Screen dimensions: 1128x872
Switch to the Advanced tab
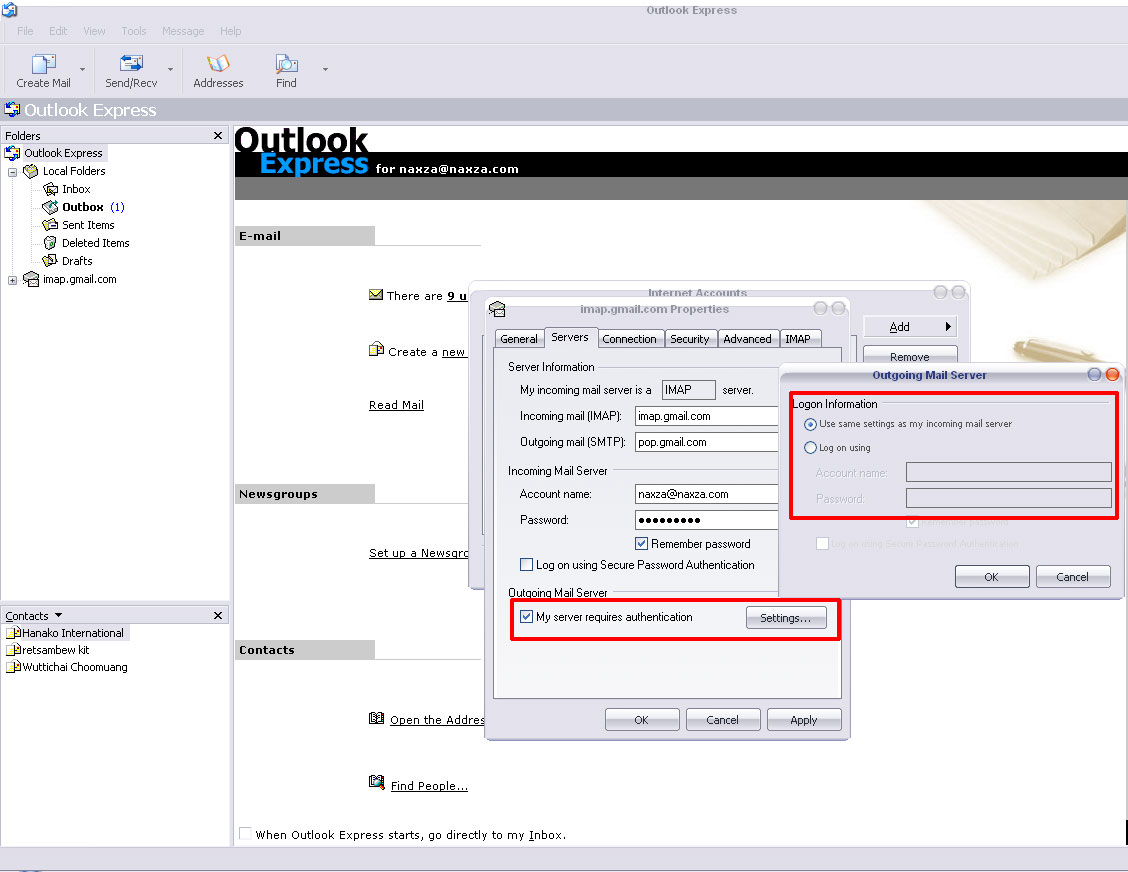[747, 339]
